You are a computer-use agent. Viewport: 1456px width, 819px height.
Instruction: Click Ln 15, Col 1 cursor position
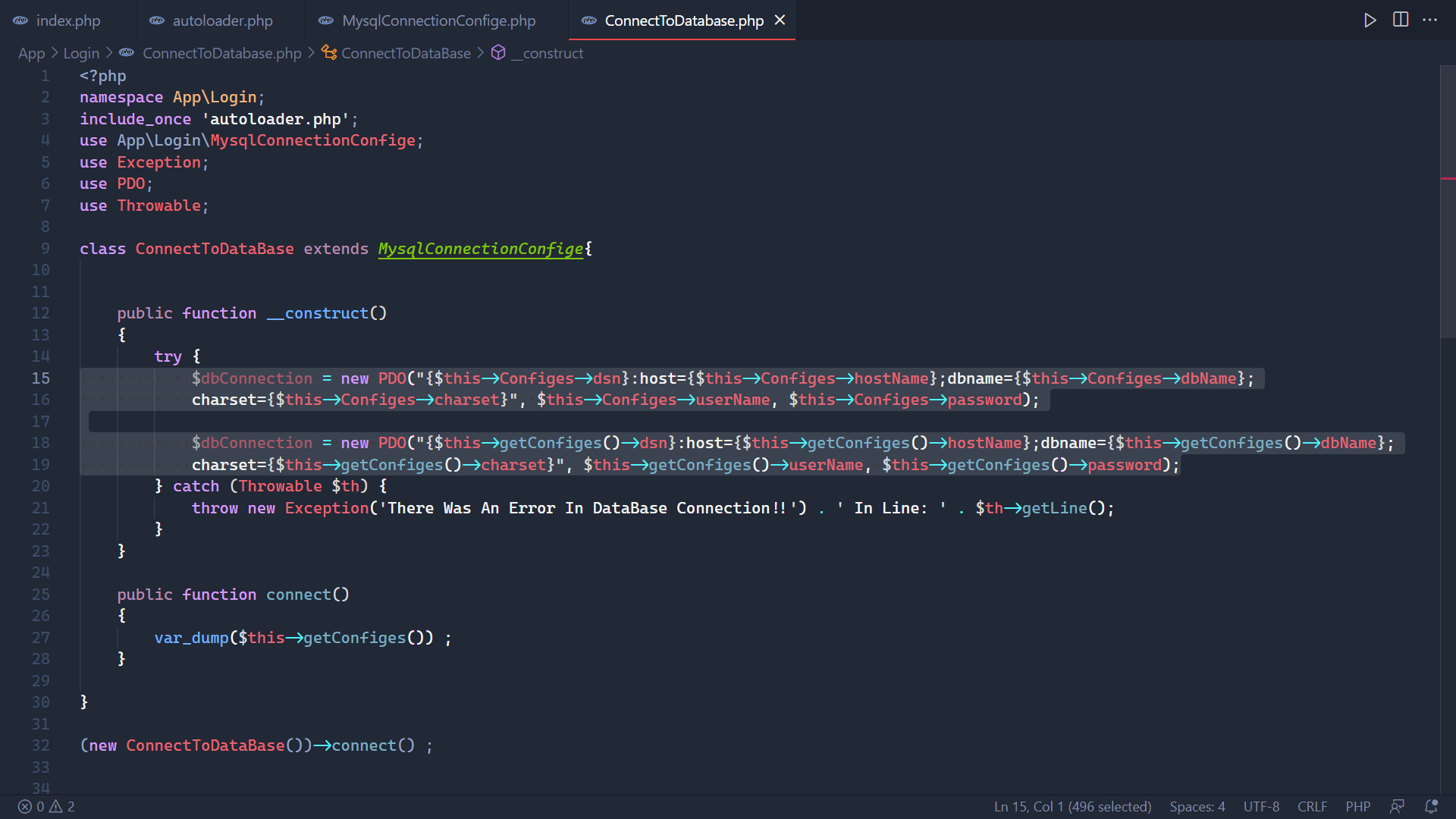pos(1072,807)
